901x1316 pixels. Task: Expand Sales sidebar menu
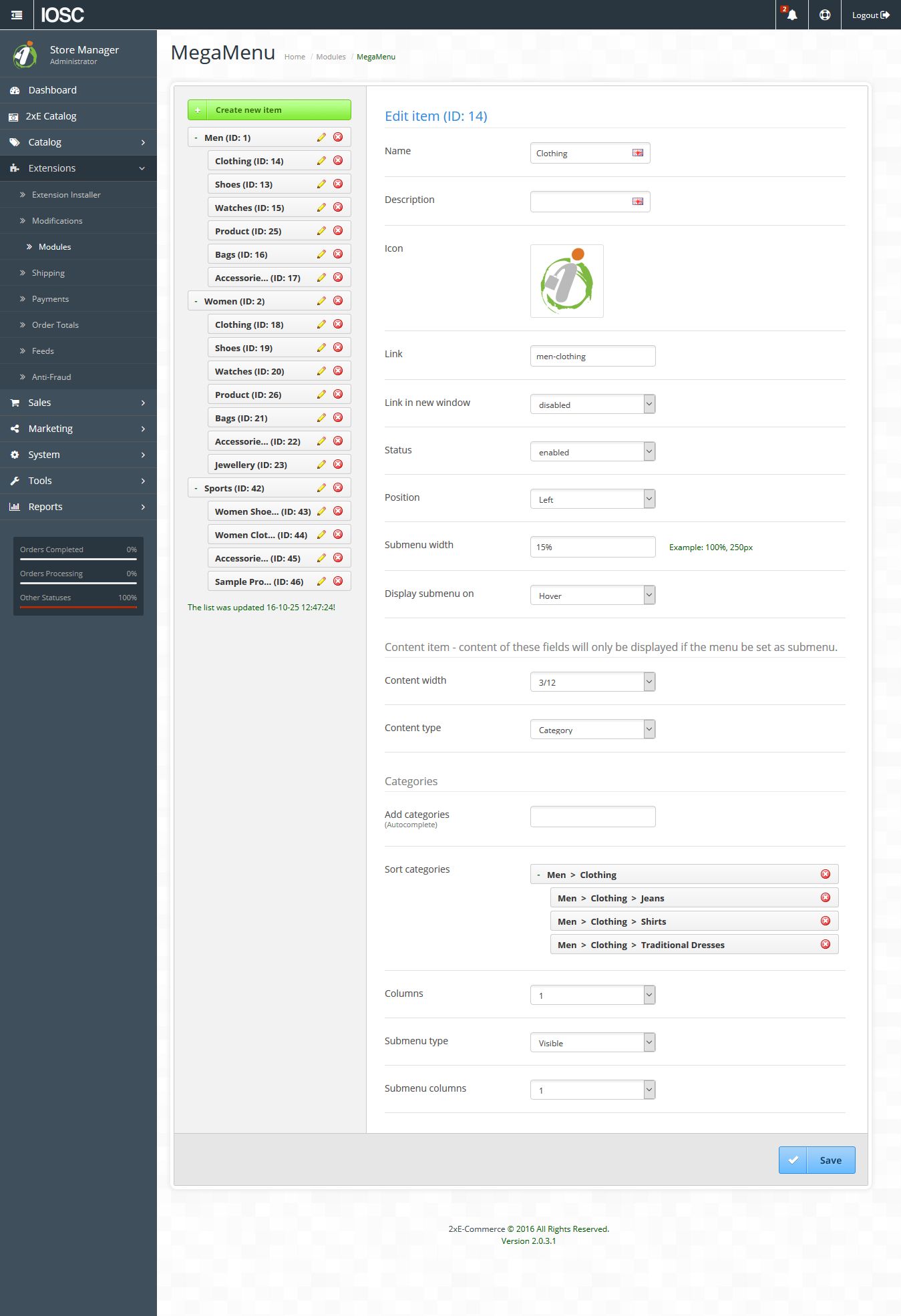pyautogui.click(x=78, y=403)
